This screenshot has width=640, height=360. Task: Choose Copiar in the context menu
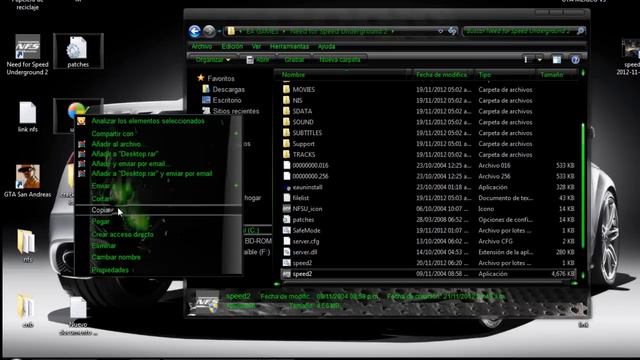pos(158,210)
